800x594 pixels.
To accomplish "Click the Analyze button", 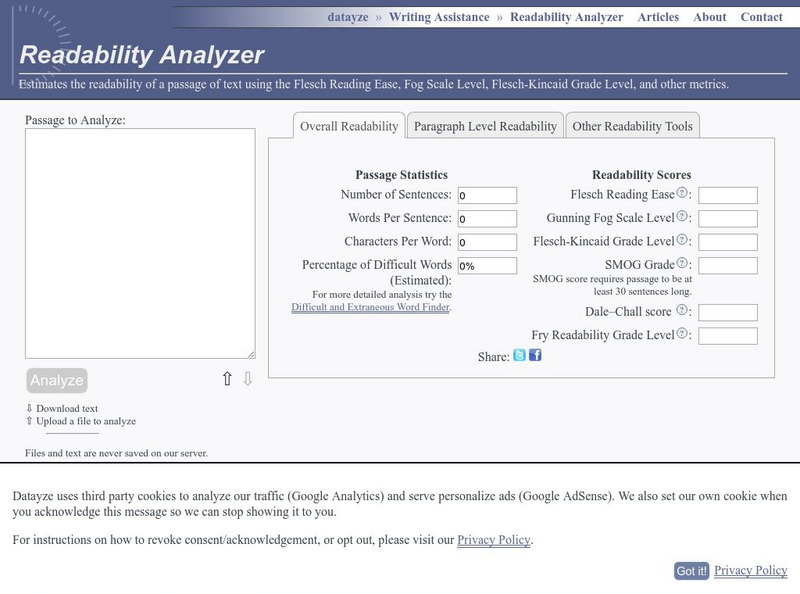I will 57,380.
